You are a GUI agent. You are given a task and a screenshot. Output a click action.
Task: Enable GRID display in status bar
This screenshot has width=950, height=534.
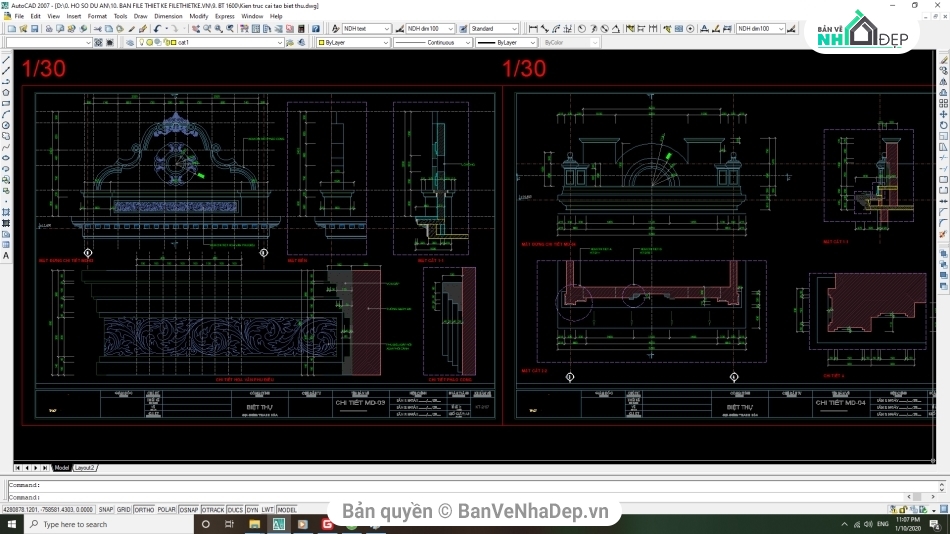(x=123, y=509)
